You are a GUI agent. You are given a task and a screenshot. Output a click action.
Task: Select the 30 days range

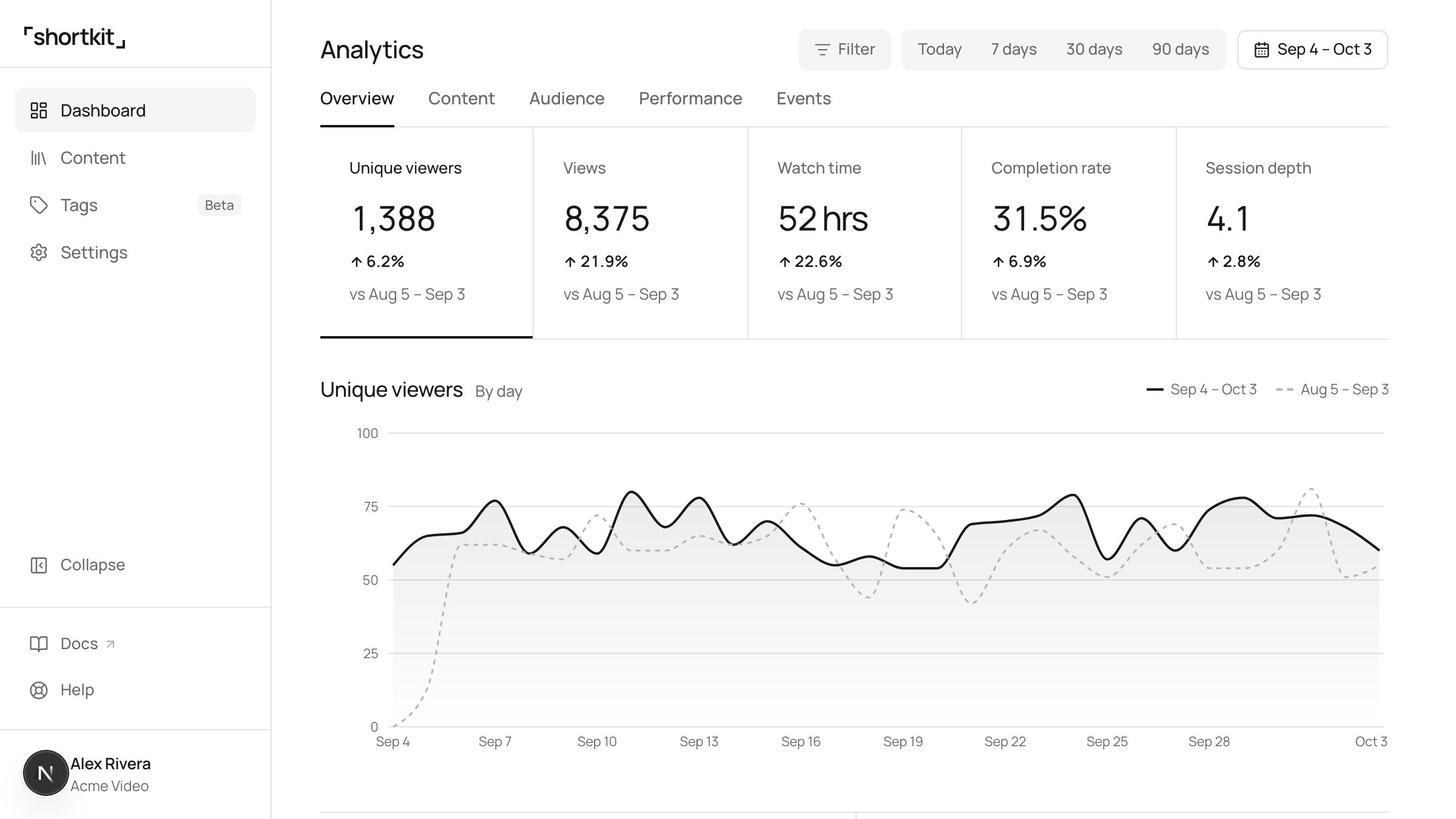[1094, 50]
